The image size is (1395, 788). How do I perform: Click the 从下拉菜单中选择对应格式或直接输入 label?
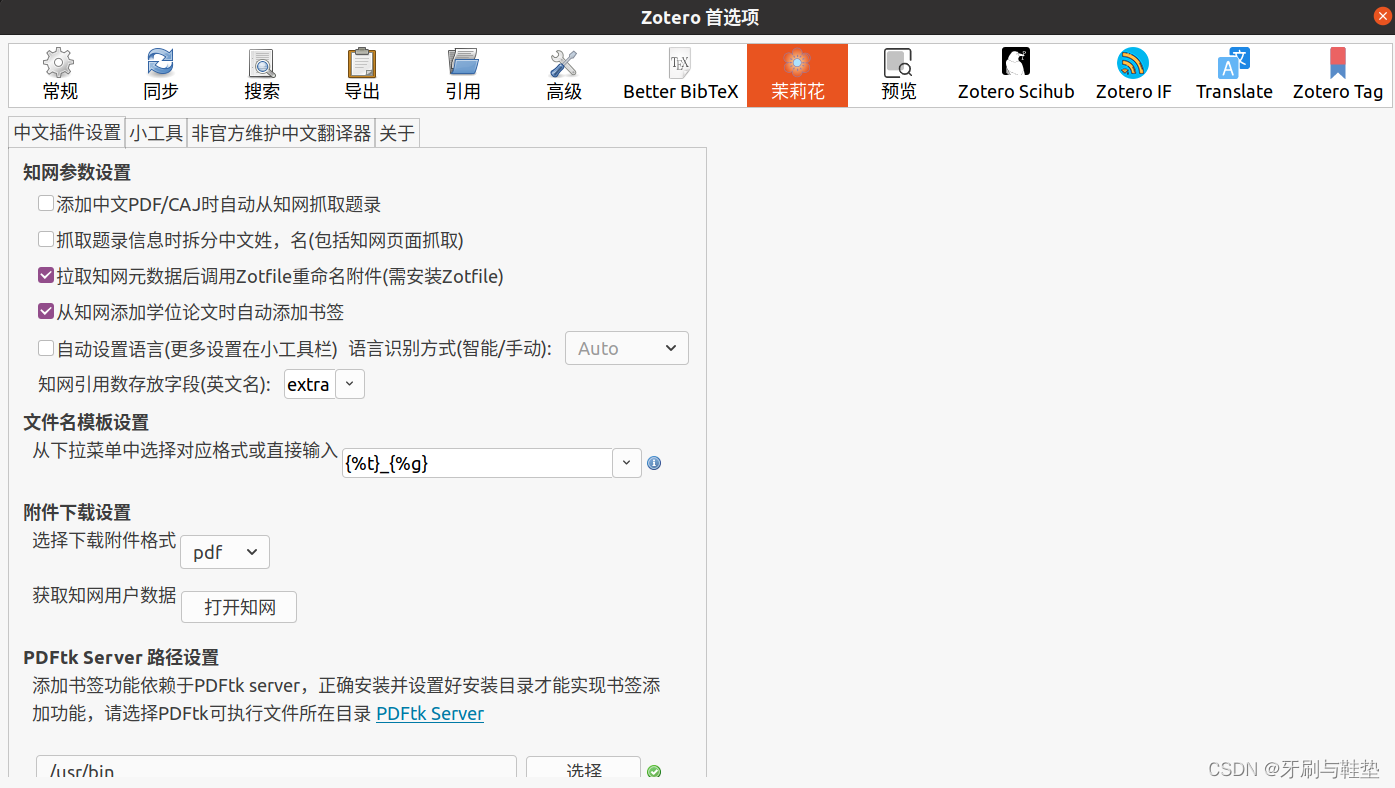[185, 450]
